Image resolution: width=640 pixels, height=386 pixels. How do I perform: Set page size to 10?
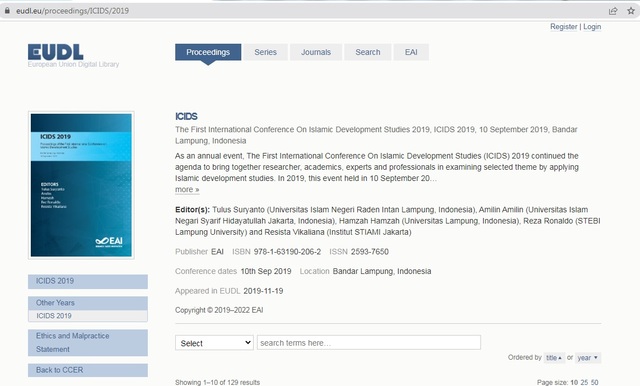[x=574, y=382]
